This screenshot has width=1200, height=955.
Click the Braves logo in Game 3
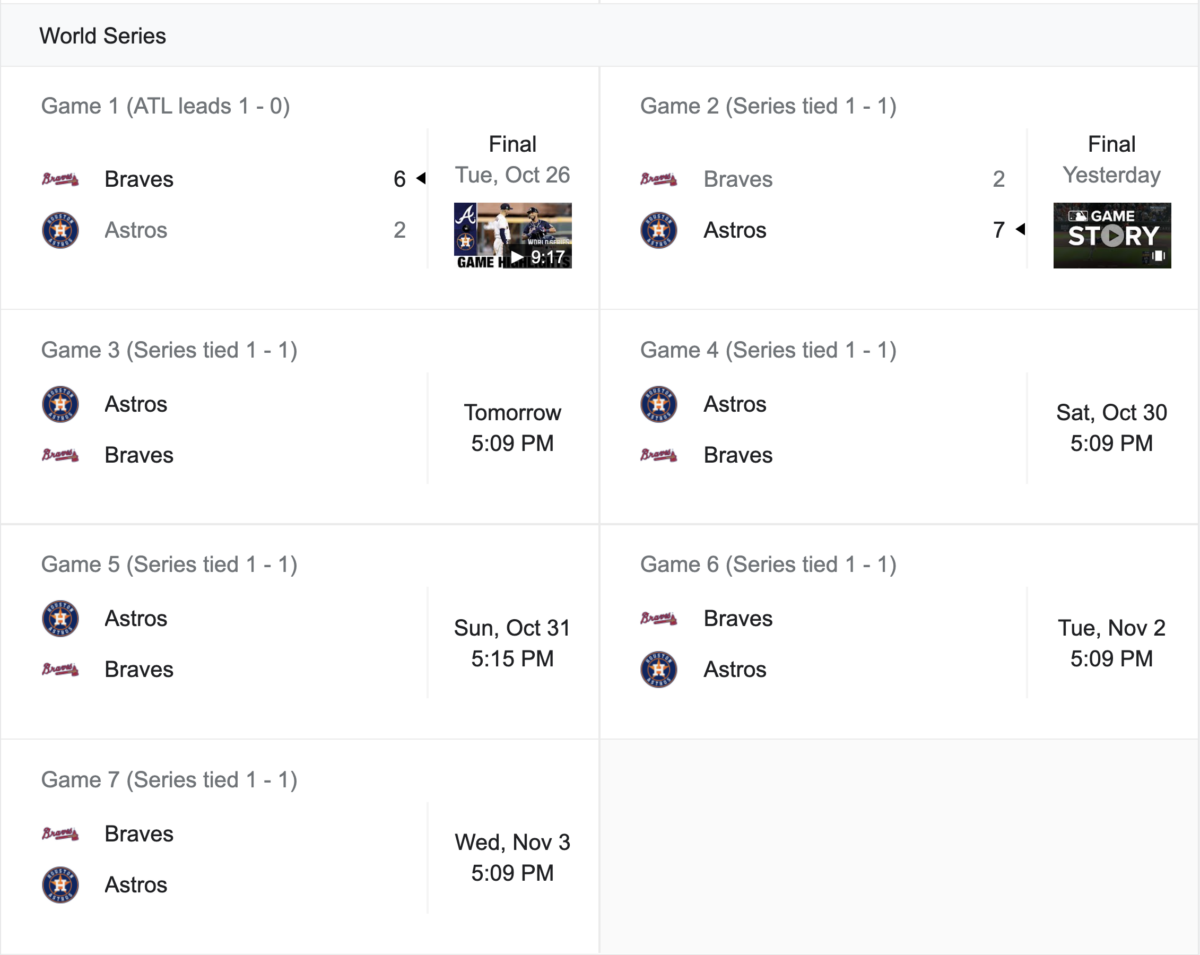60,455
